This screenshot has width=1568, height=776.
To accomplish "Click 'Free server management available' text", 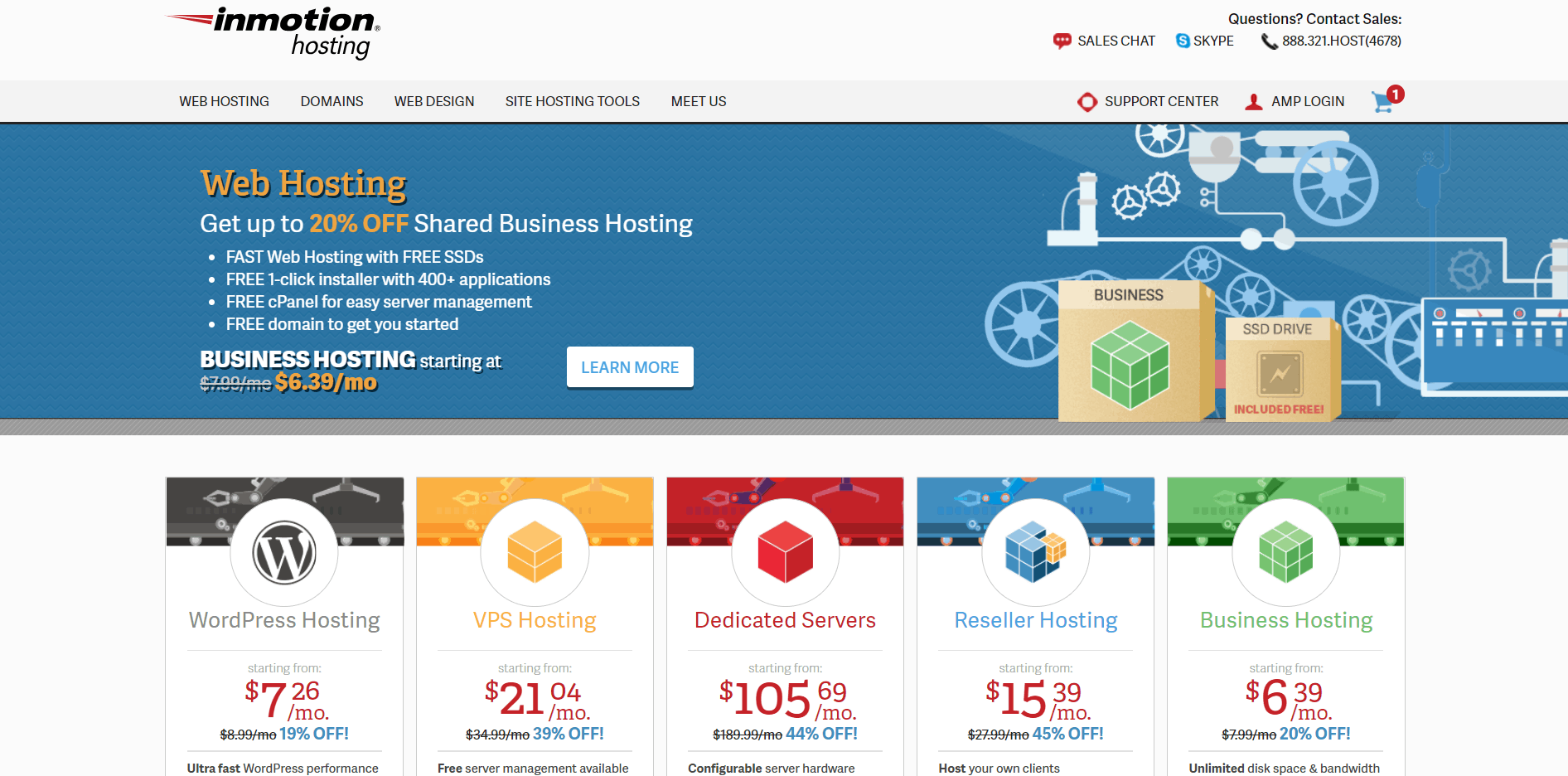I will coord(533,769).
